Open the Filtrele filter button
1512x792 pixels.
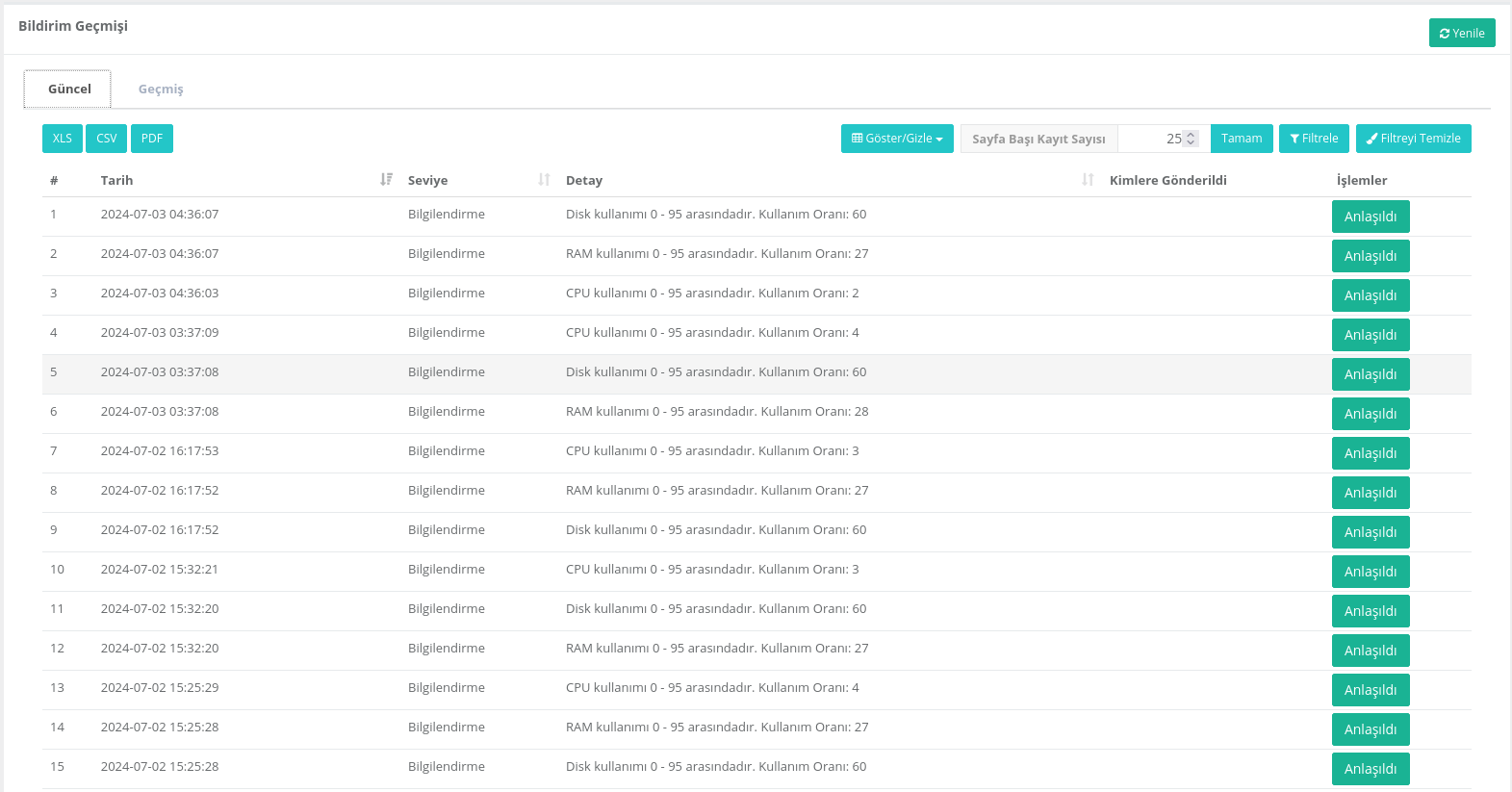coord(1314,139)
